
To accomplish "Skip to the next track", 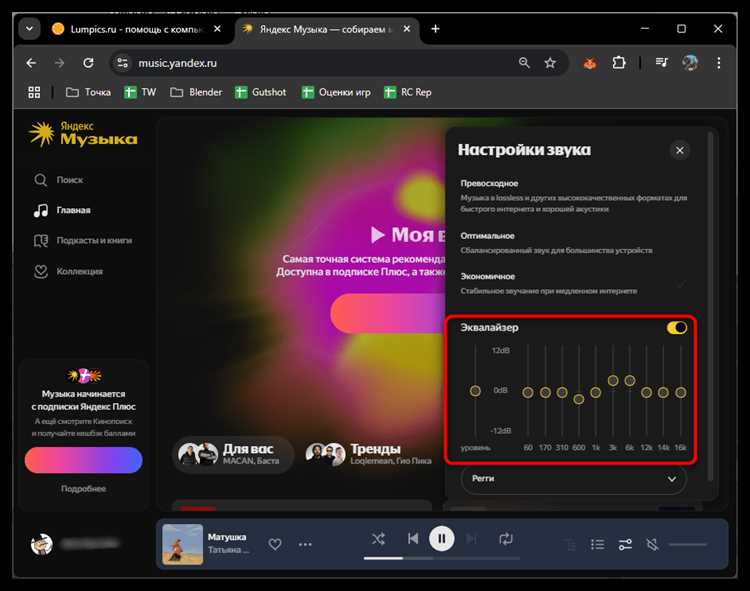I will pyautogui.click(x=471, y=539).
